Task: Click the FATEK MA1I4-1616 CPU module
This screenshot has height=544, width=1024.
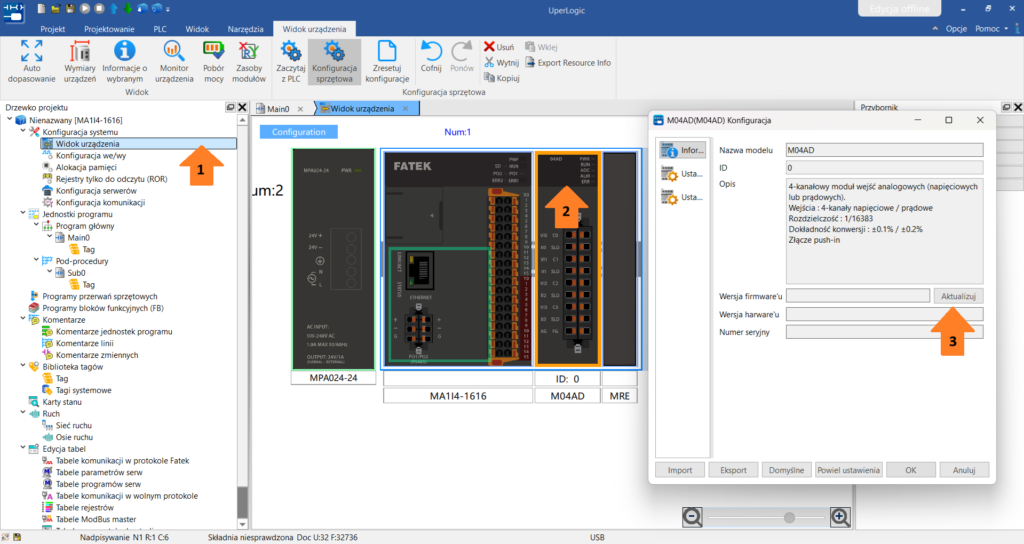Action: 458,259
